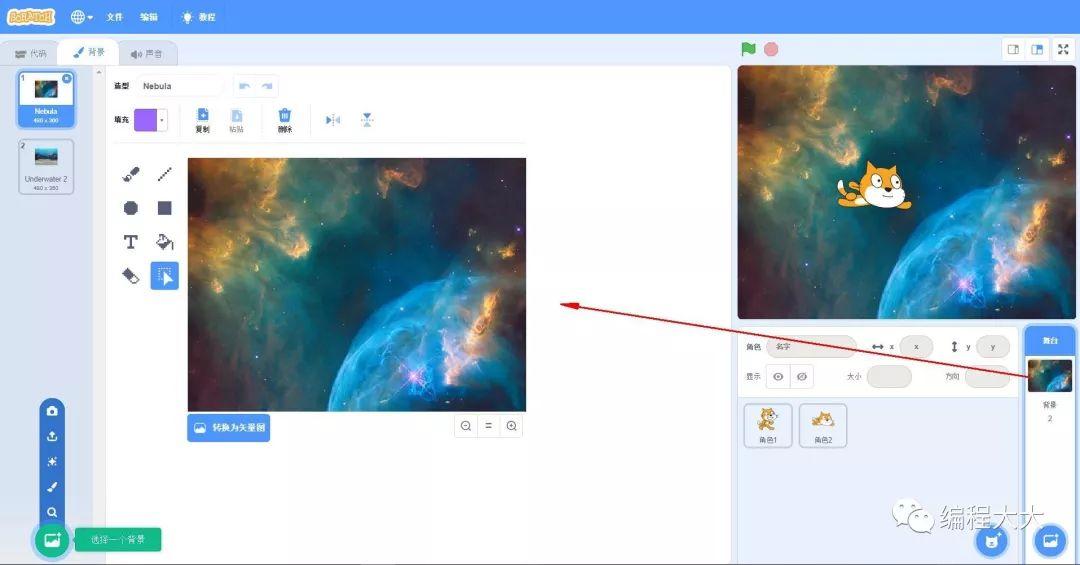Flip the image vertically
The width and height of the screenshot is (1080, 565).
pyautogui.click(x=367, y=120)
